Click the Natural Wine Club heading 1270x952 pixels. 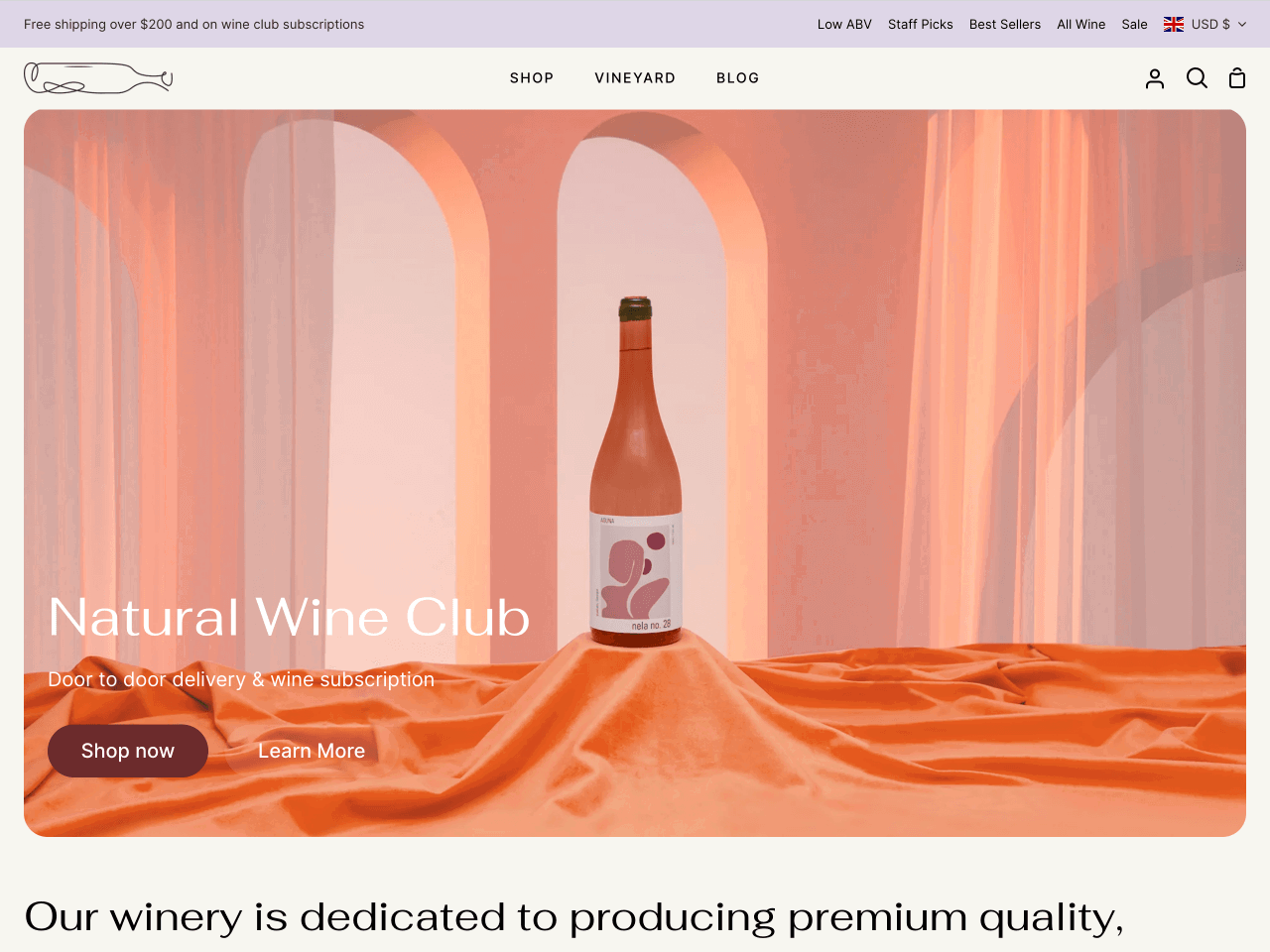coord(289,617)
